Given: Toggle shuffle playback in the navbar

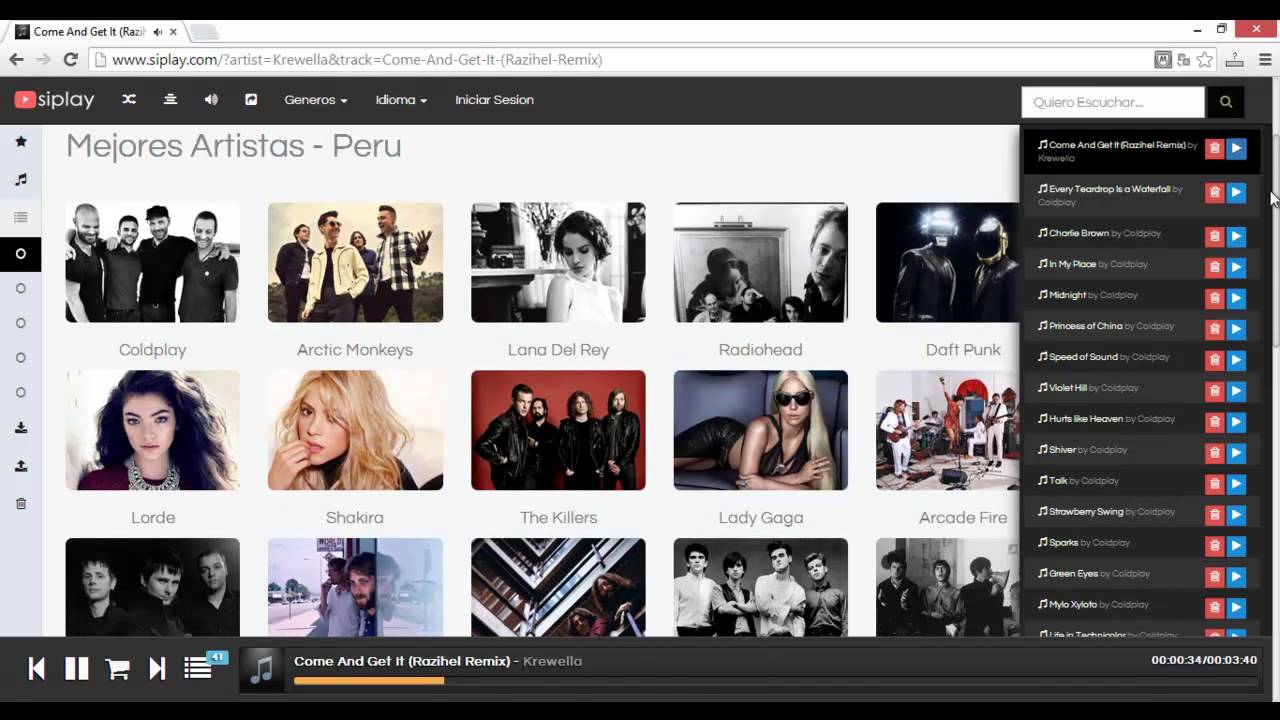Looking at the screenshot, I should pyautogui.click(x=129, y=99).
